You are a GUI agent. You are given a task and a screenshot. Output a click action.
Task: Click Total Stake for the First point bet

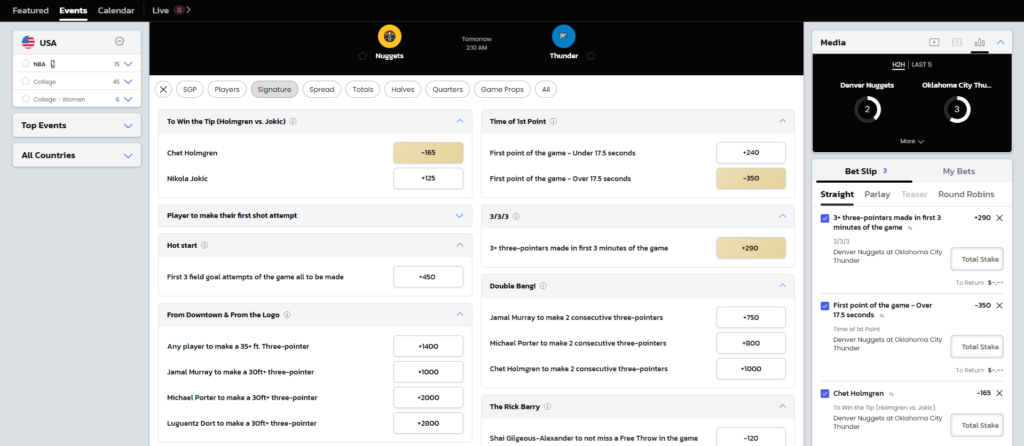click(976, 347)
